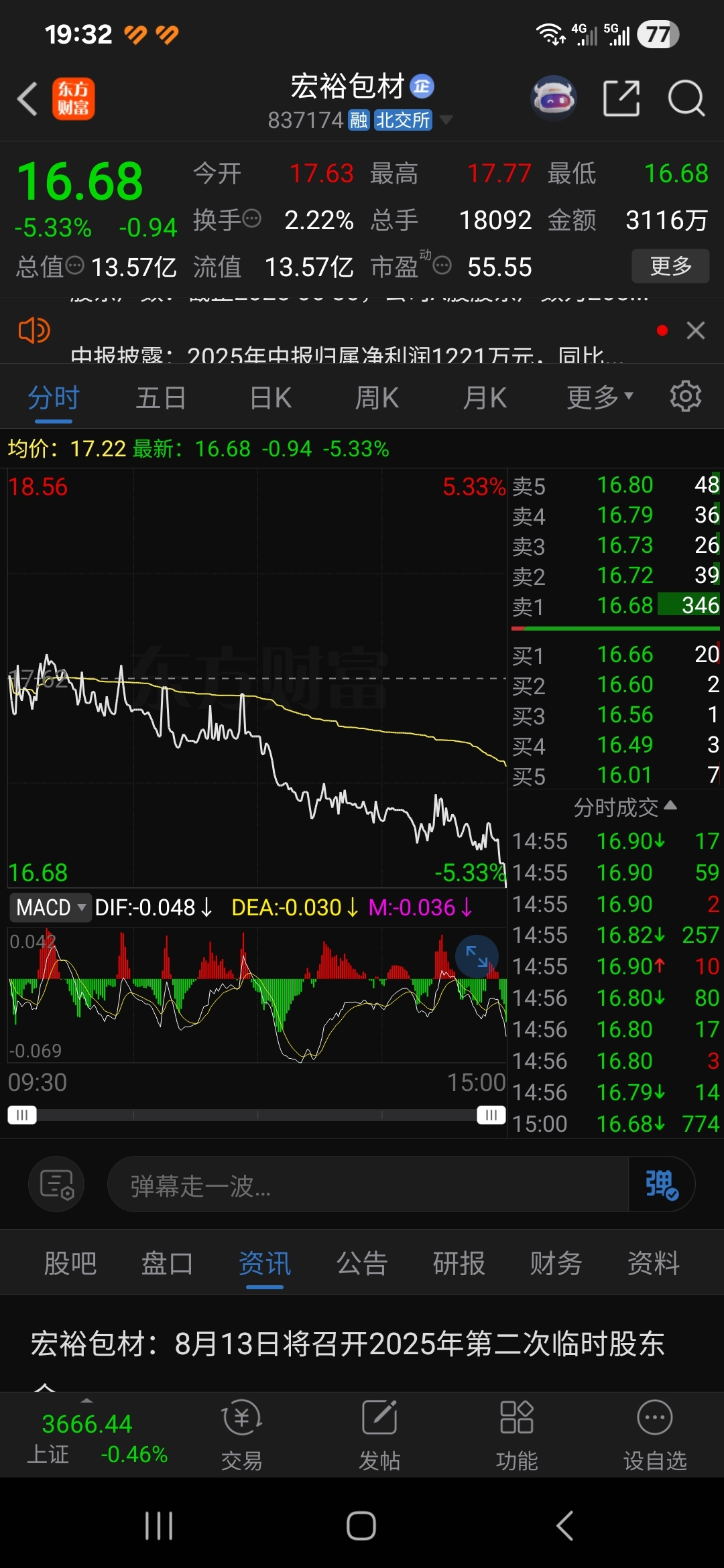The image size is (724, 1568).
Task: Tap the 交易 trade icon
Action: pos(241,1435)
